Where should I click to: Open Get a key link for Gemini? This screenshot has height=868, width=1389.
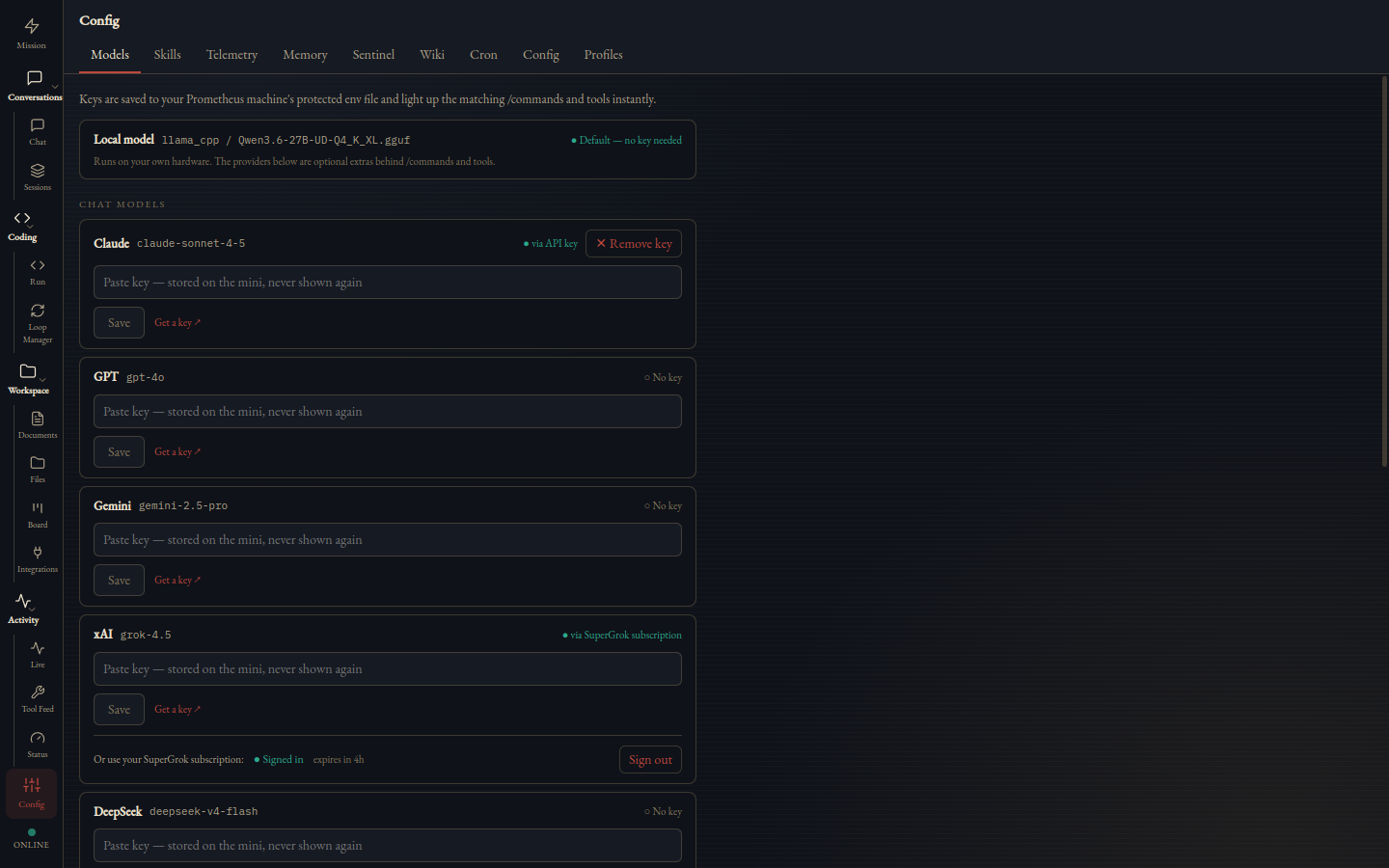pos(177,581)
